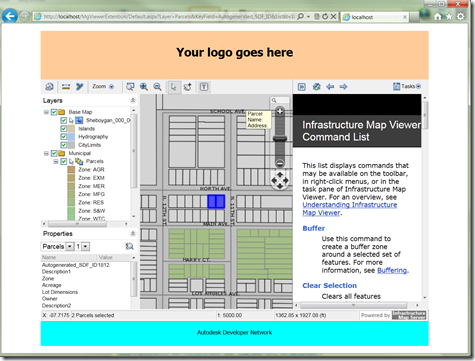Screen dimensions: 475x361
Task: Toggle the Sheboygan raster layer checkbox
Action: click(63, 120)
